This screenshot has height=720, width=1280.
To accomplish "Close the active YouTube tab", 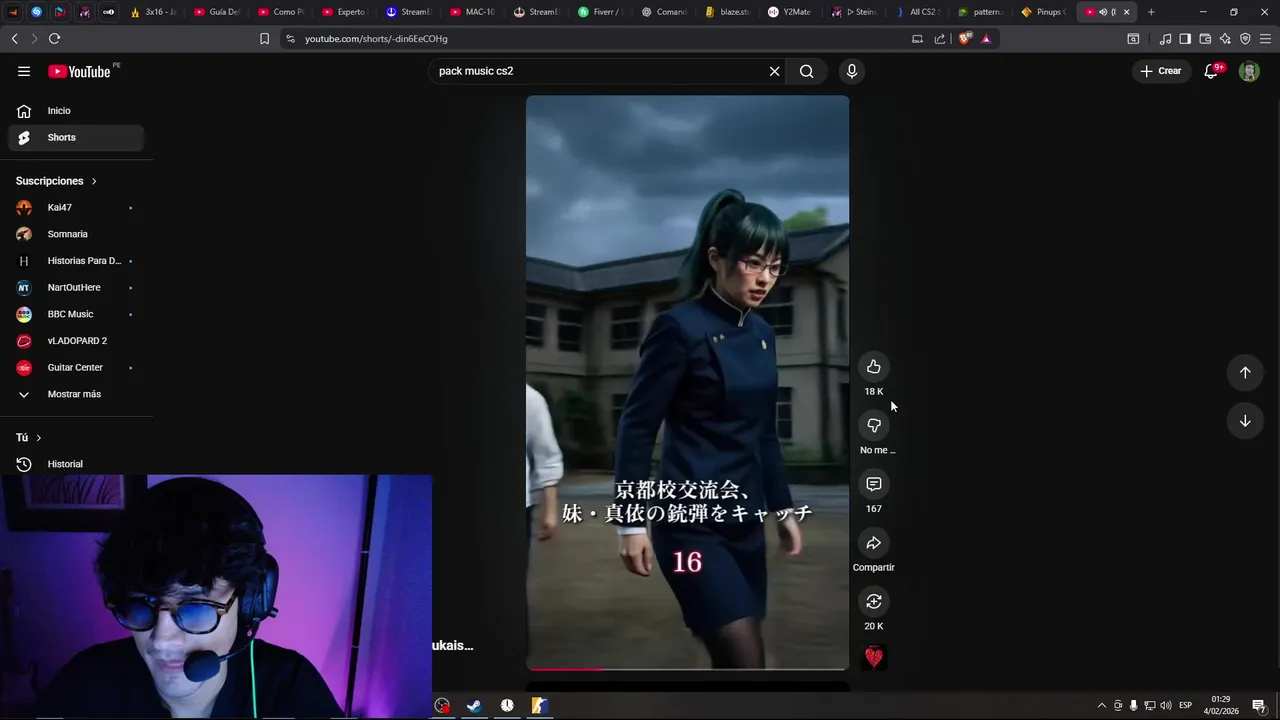I will pyautogui.click(x=1127, y=12).
